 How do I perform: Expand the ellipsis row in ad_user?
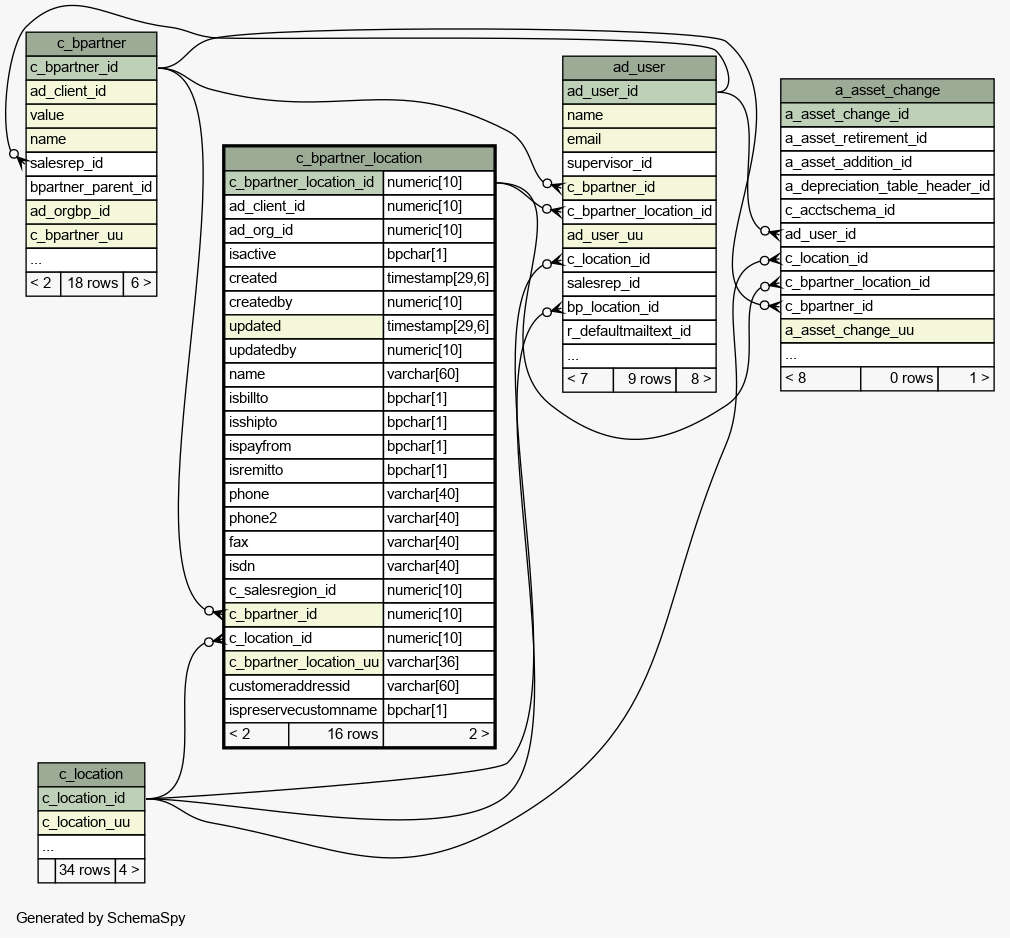(639, 355)
